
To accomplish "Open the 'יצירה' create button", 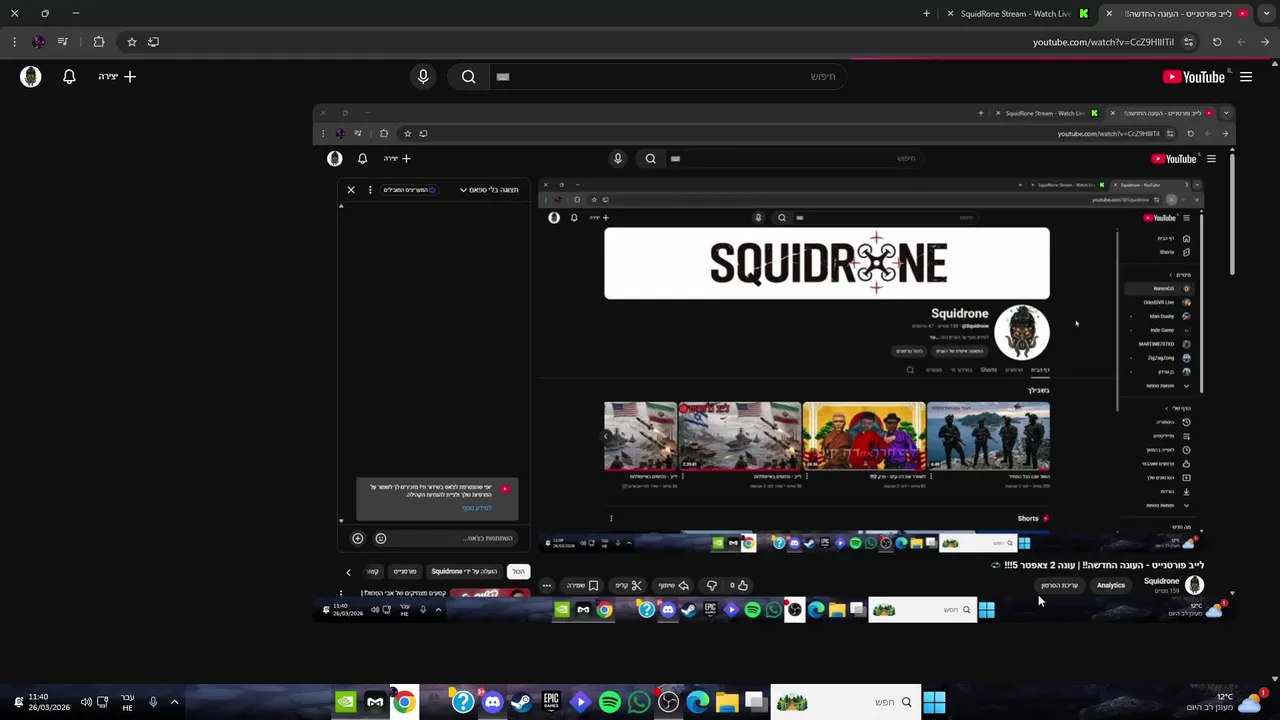I will 117,77.
